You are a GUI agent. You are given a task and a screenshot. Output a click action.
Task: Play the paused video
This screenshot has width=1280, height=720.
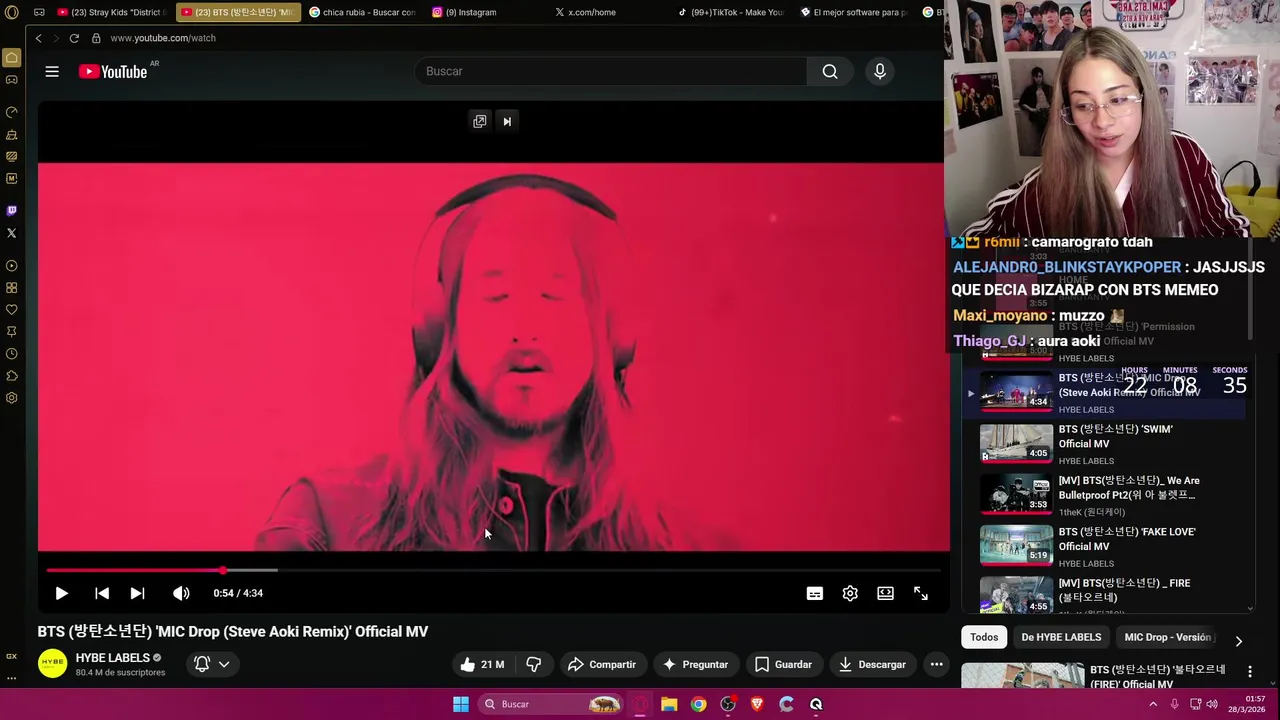pyautogui.click(x=61, y=593)
